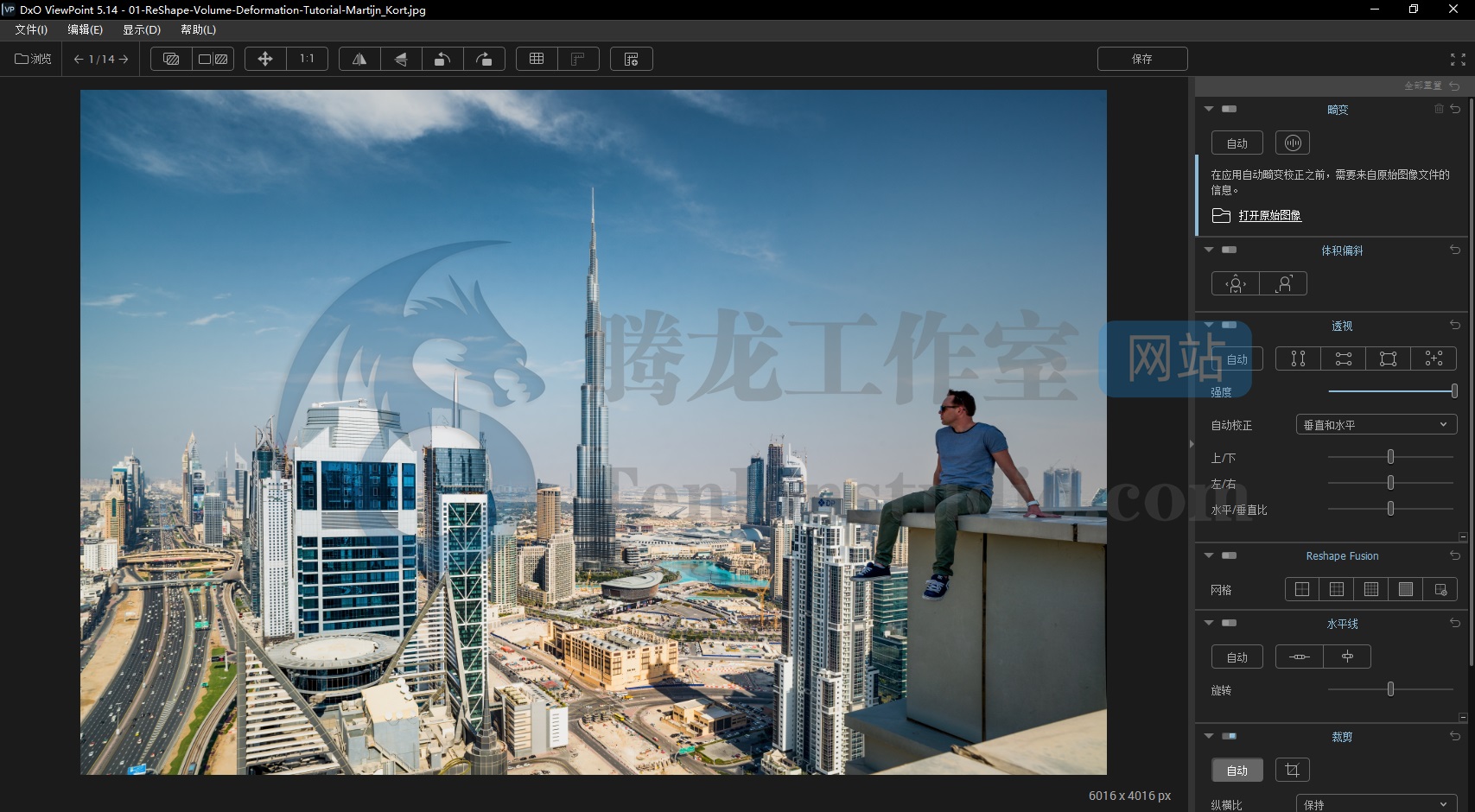1475x812 pixels.
Task: Reset the 裁剪 crop section
Action: 1455,736
